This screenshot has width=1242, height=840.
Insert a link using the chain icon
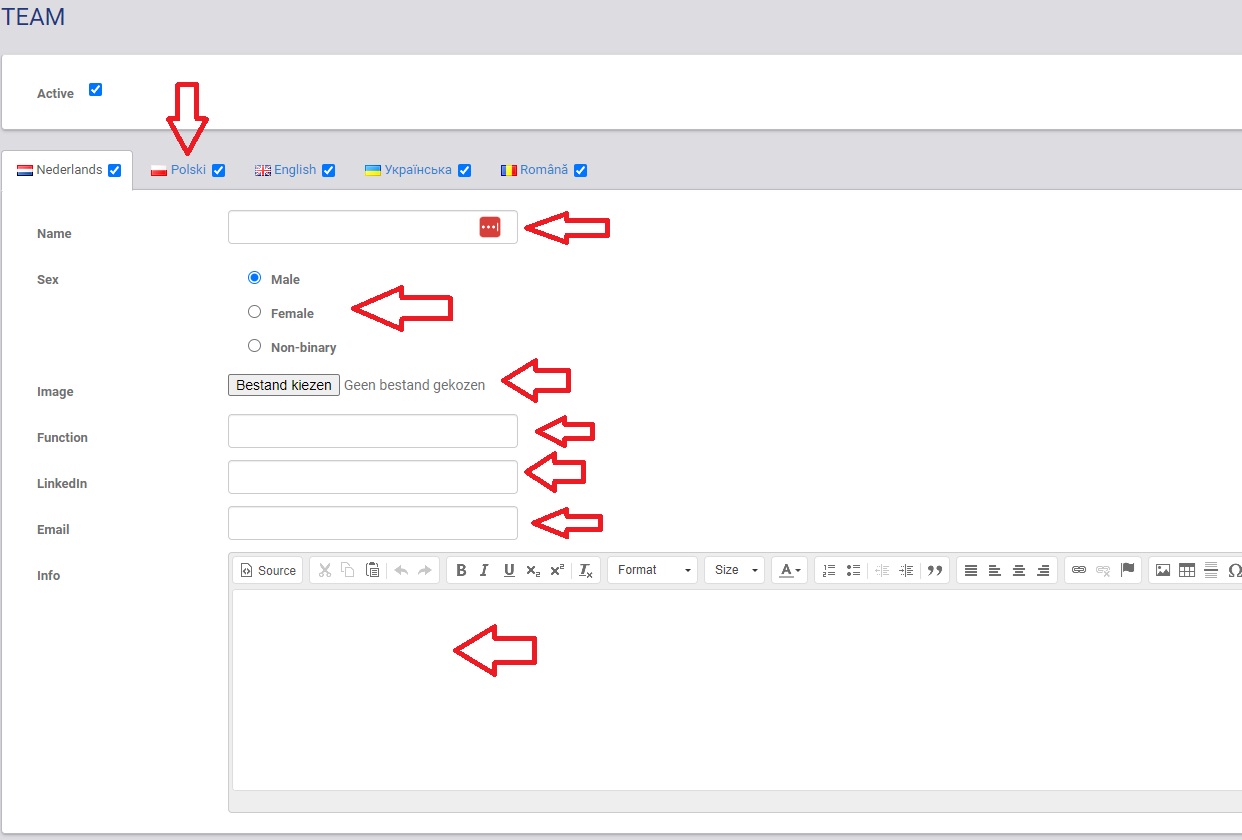pyautogui.click(x=1079, y=570)
